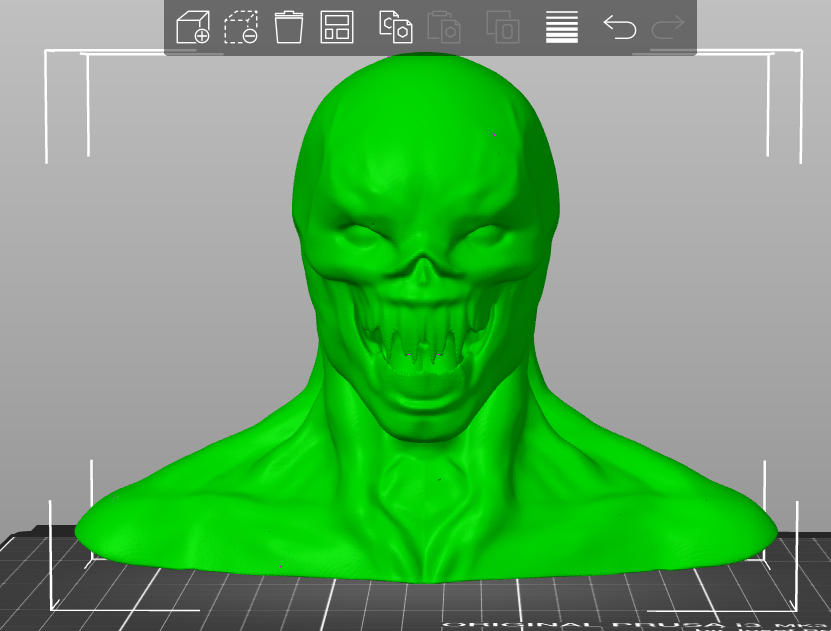Click the Add model cube icon

[x=192, y=27]
